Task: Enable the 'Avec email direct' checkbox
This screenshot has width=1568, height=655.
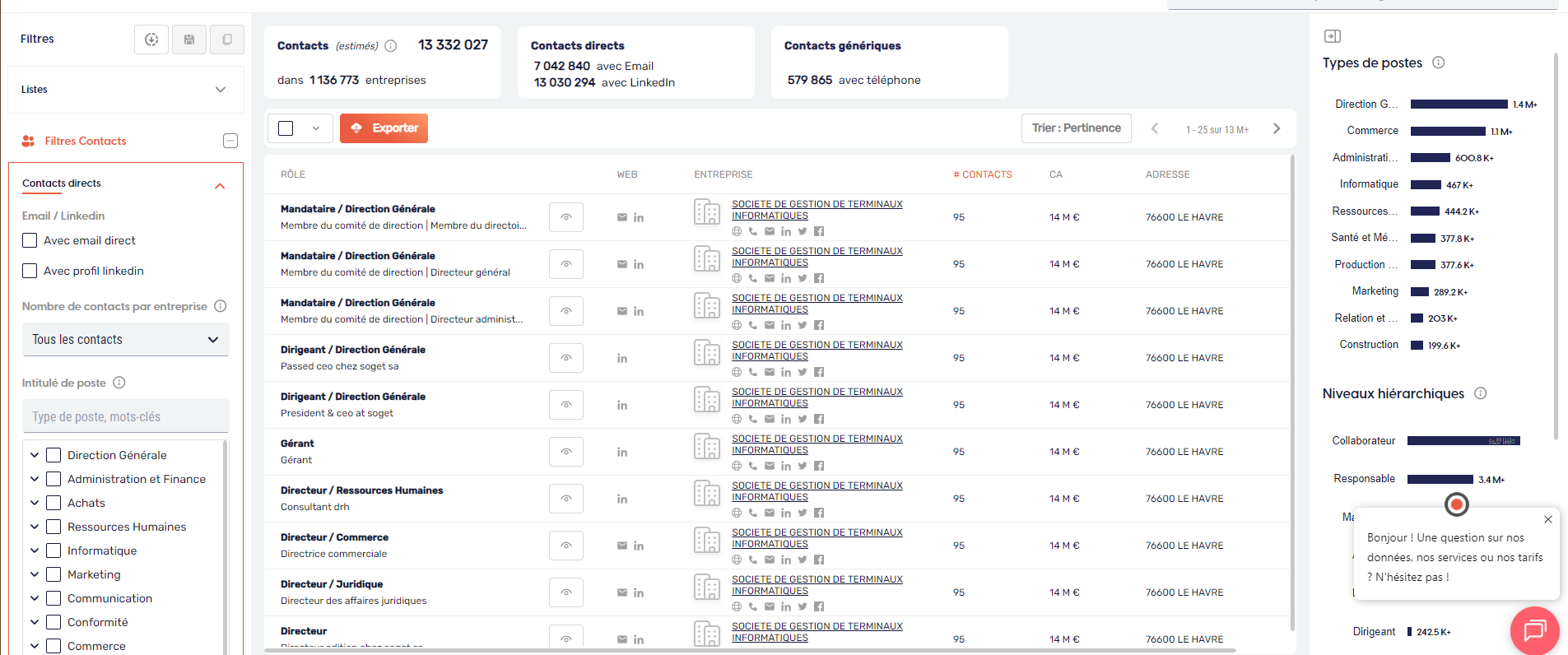Action: 30,240
